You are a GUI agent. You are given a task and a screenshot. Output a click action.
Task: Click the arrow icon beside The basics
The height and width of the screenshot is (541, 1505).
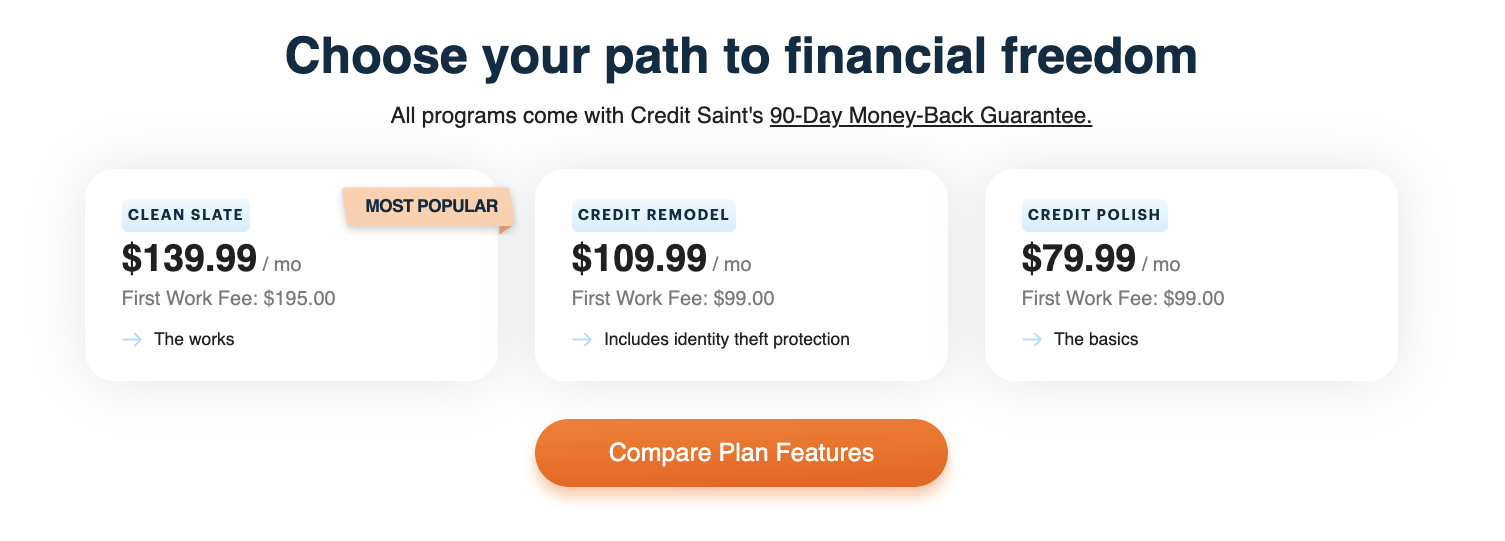click(1032, 340)
